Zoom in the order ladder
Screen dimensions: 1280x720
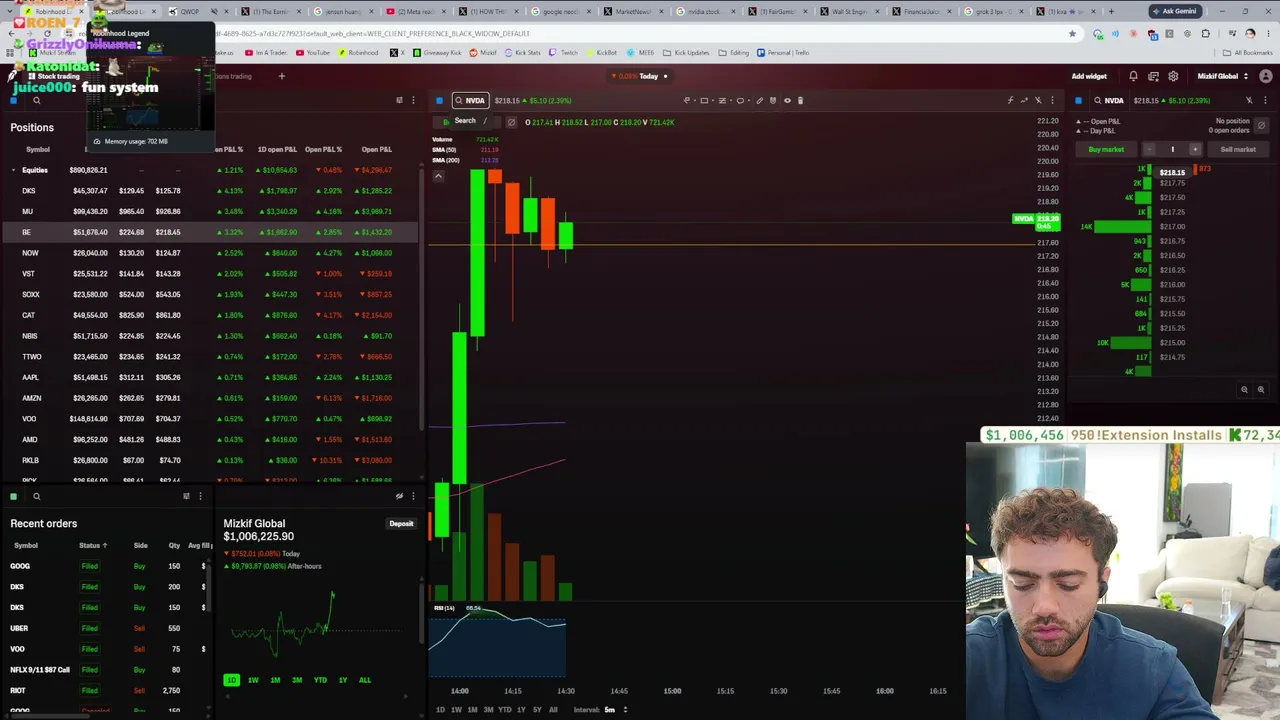1260,390
